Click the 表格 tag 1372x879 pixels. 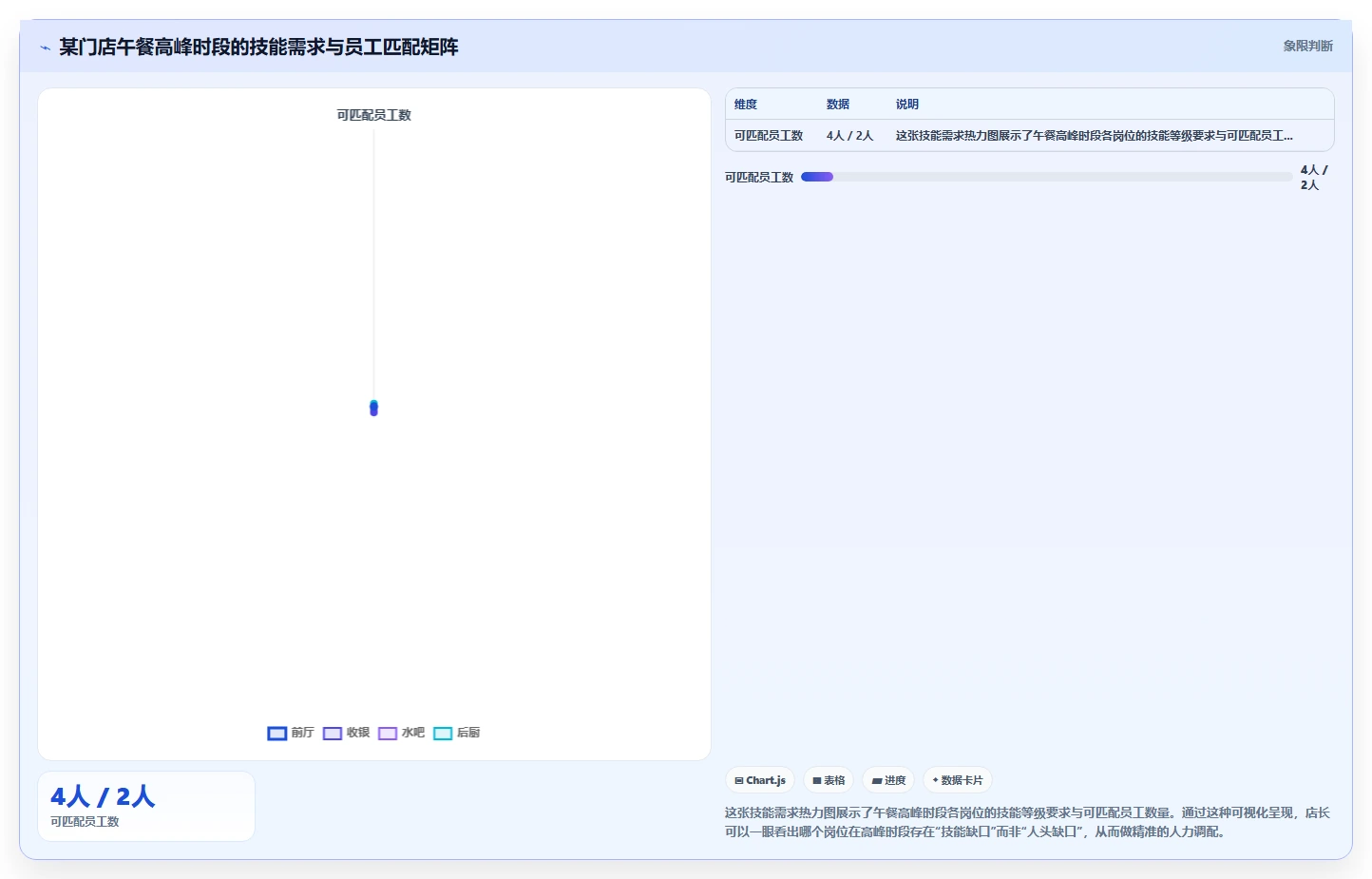[x=829, y=780]
